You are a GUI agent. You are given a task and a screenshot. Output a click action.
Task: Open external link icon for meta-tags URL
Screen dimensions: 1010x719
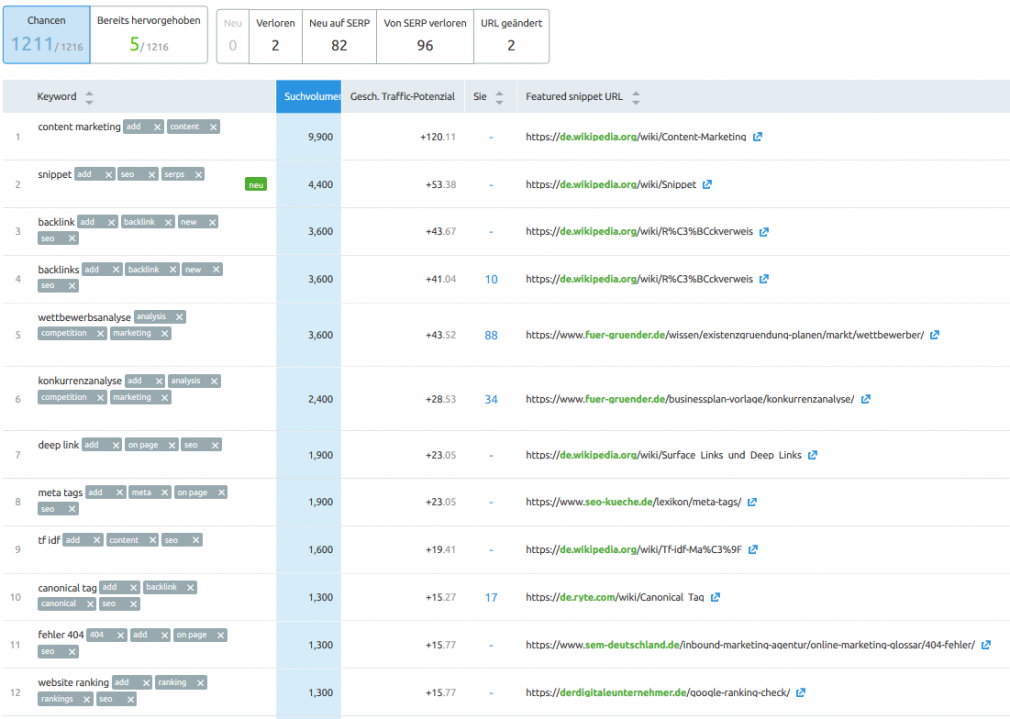pos(752,502)
